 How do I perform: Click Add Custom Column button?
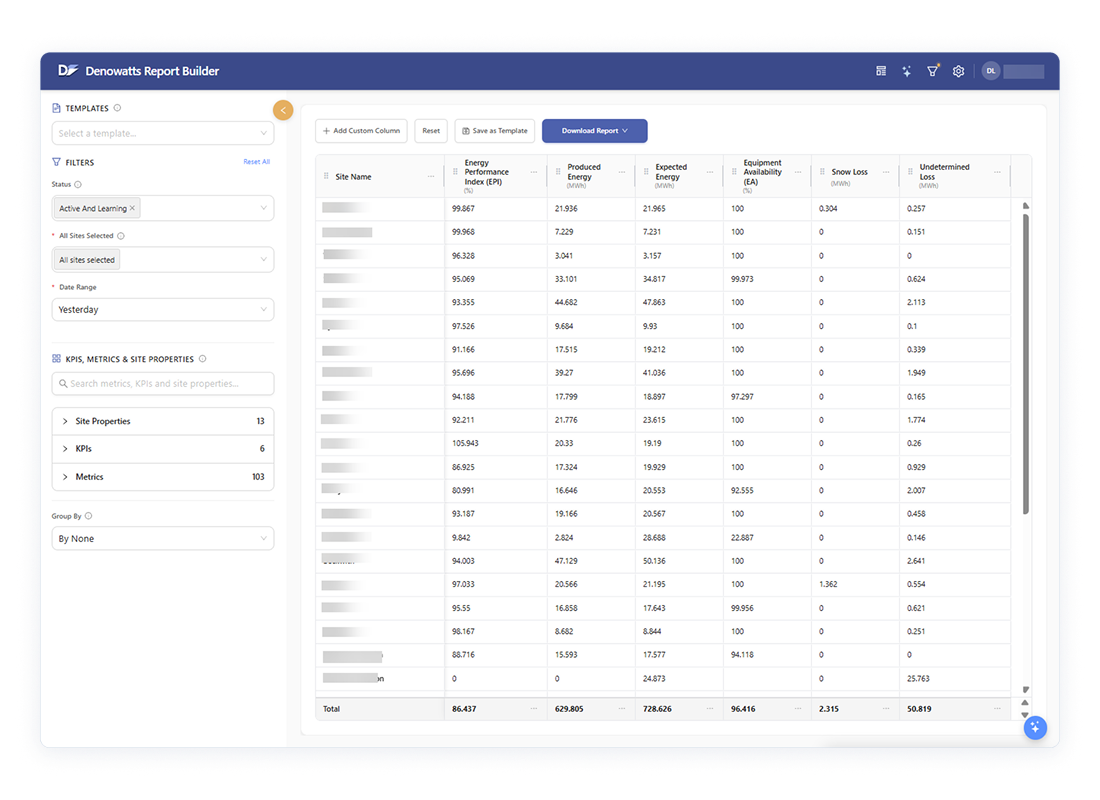click(361, 131)
